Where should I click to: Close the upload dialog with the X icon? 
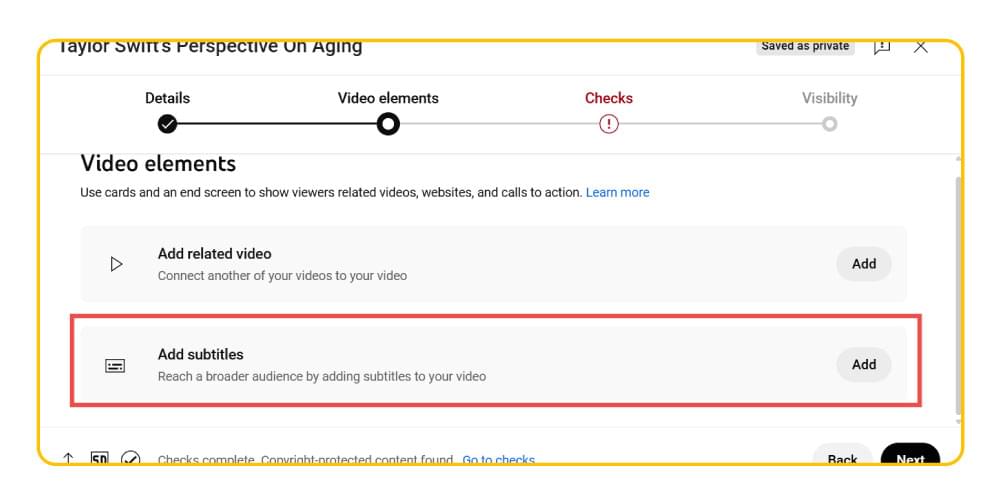point(920,47)
